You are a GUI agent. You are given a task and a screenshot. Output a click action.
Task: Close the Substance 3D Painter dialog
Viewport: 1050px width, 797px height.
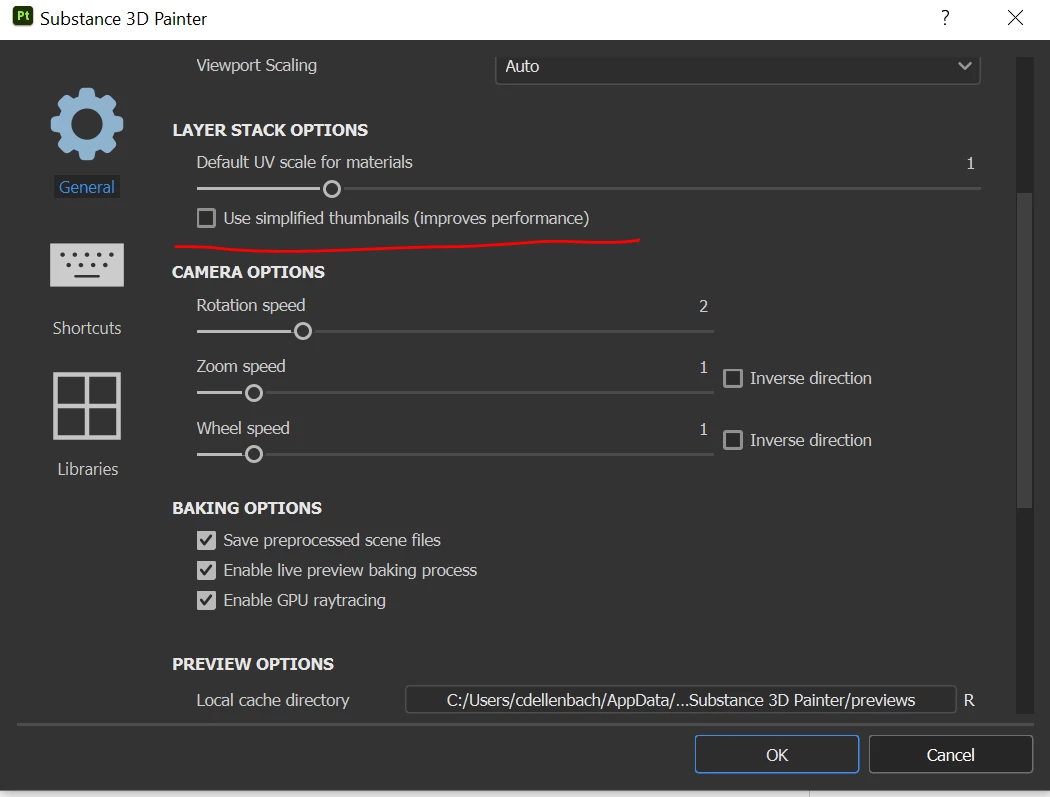(1015, 17)
